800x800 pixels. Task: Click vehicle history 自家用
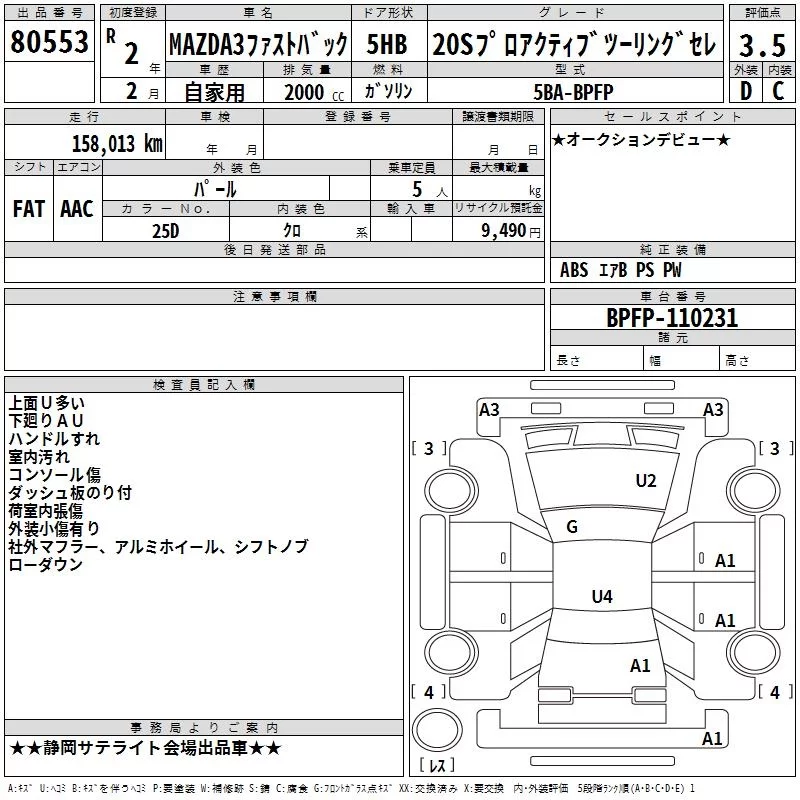(x=214, y=92)
